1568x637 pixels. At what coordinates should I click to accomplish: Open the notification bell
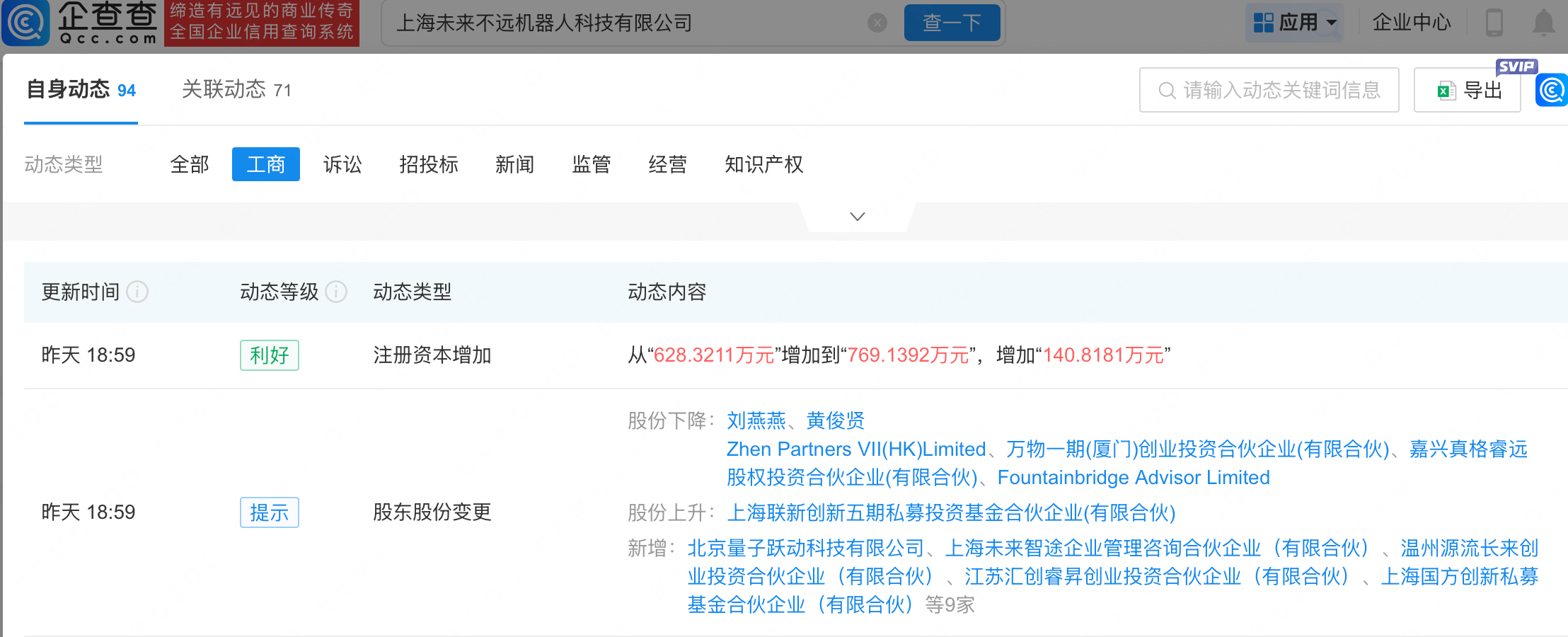click(1543, 23)
